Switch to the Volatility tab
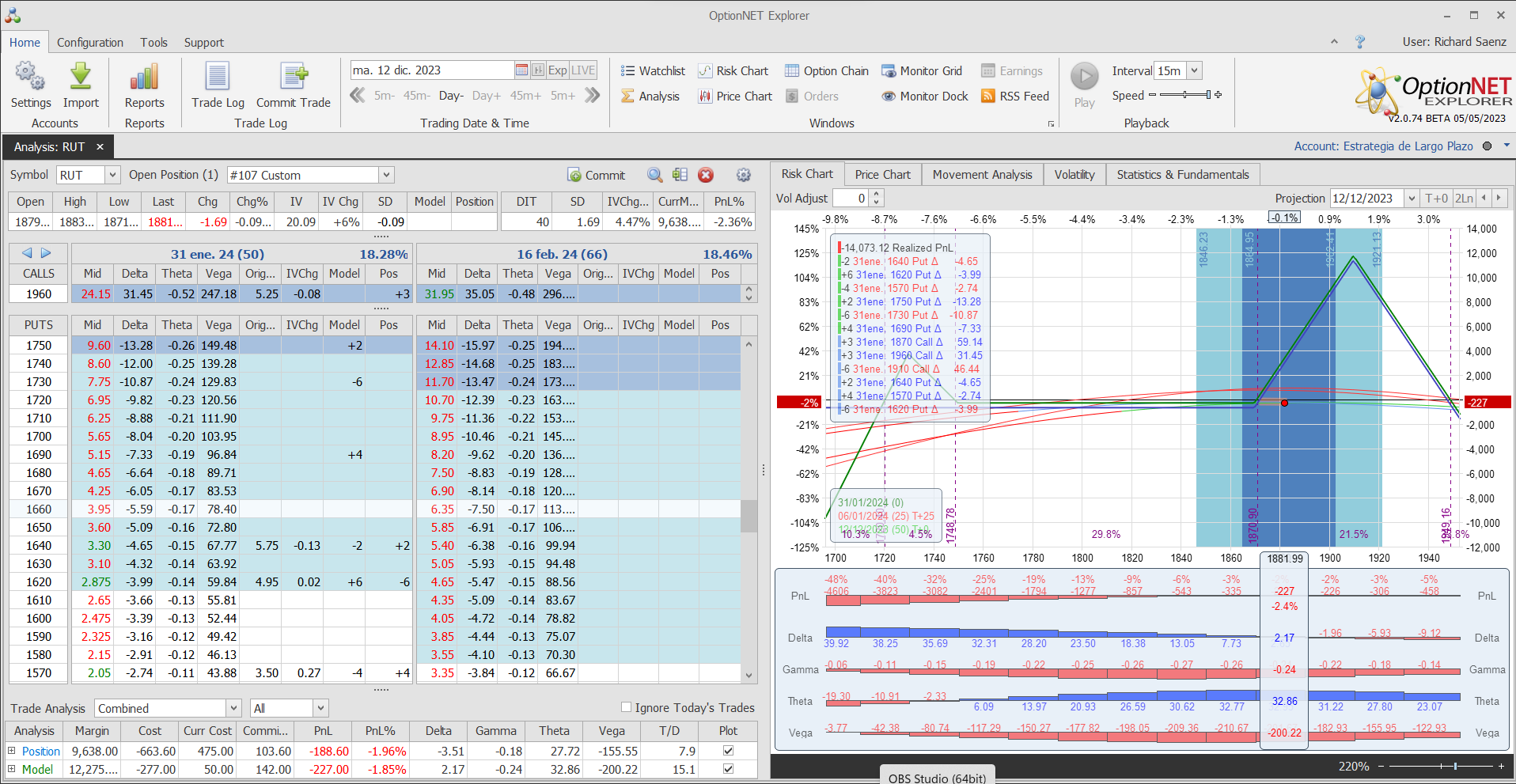The height and width of the screenshot is (784, 1516). pyautogui.click(x=1074, y=175)
